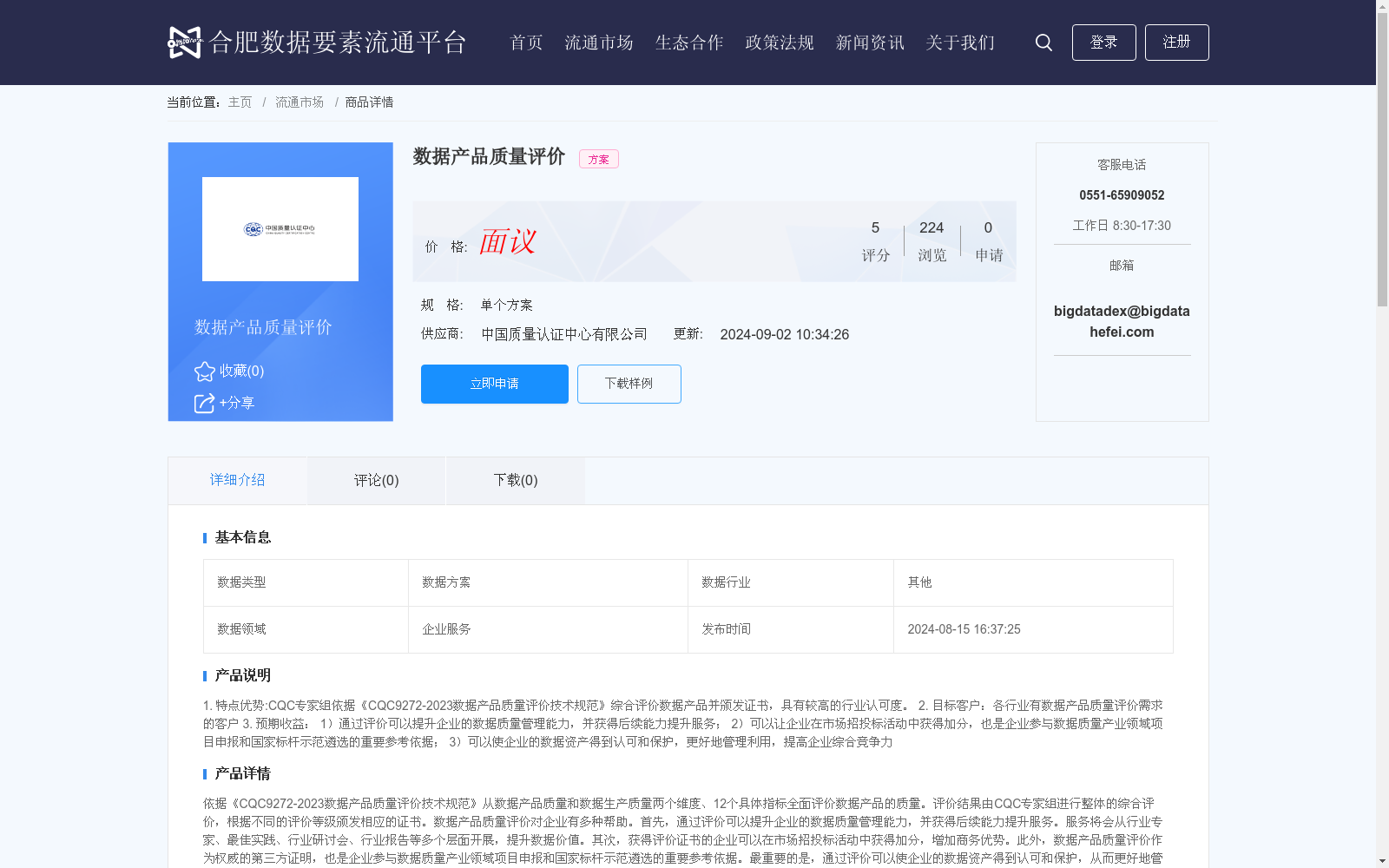1389x868 pixels.
Task: Go to 首页 in navigation
Action: (x=526, y=43)
